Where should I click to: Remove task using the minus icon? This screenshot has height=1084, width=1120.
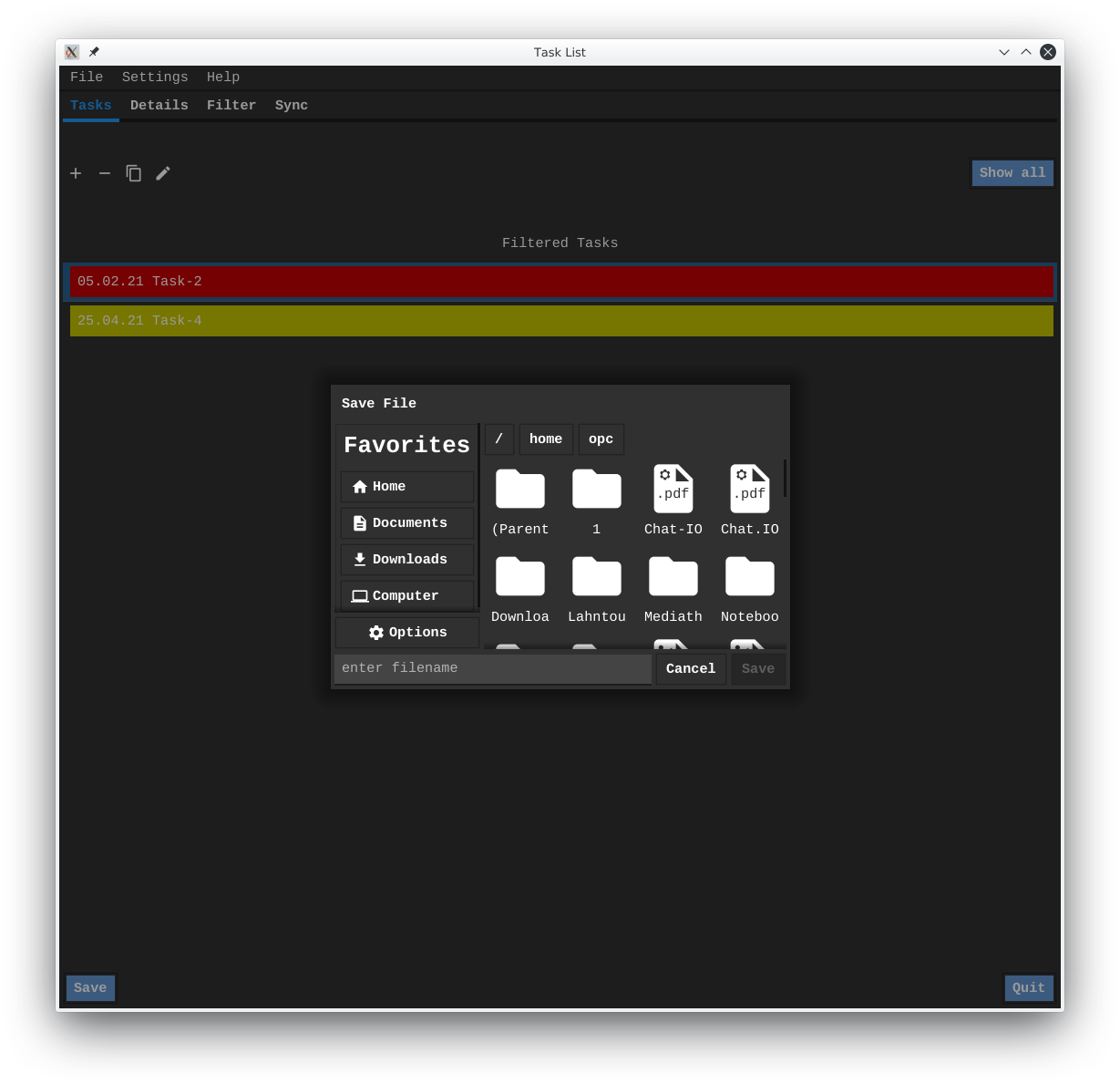105,173
